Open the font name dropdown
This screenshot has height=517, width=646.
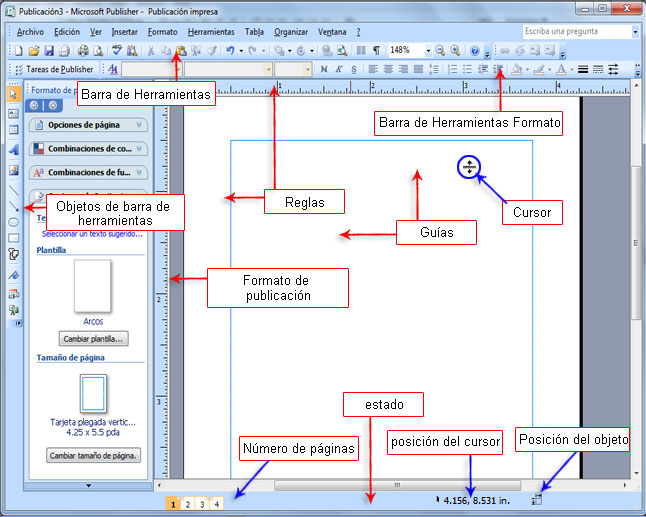[x=268, y=69]
